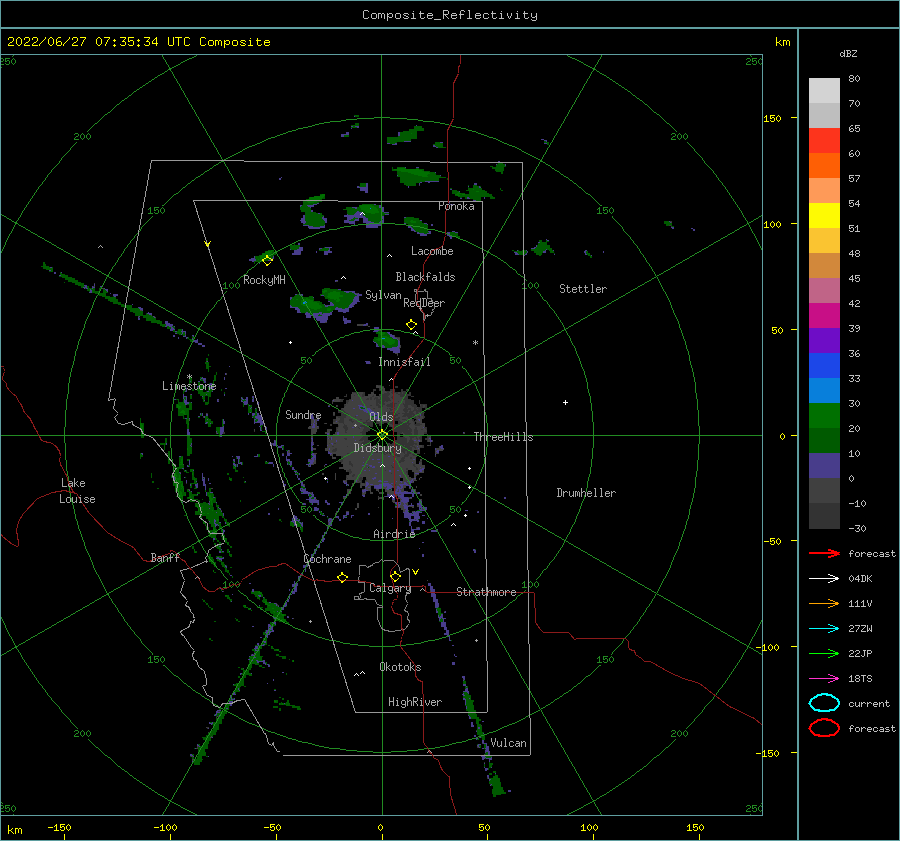
Task: Click the yellow diamond radar-center marker near Didsbury
Action: (x=382, y=435)
